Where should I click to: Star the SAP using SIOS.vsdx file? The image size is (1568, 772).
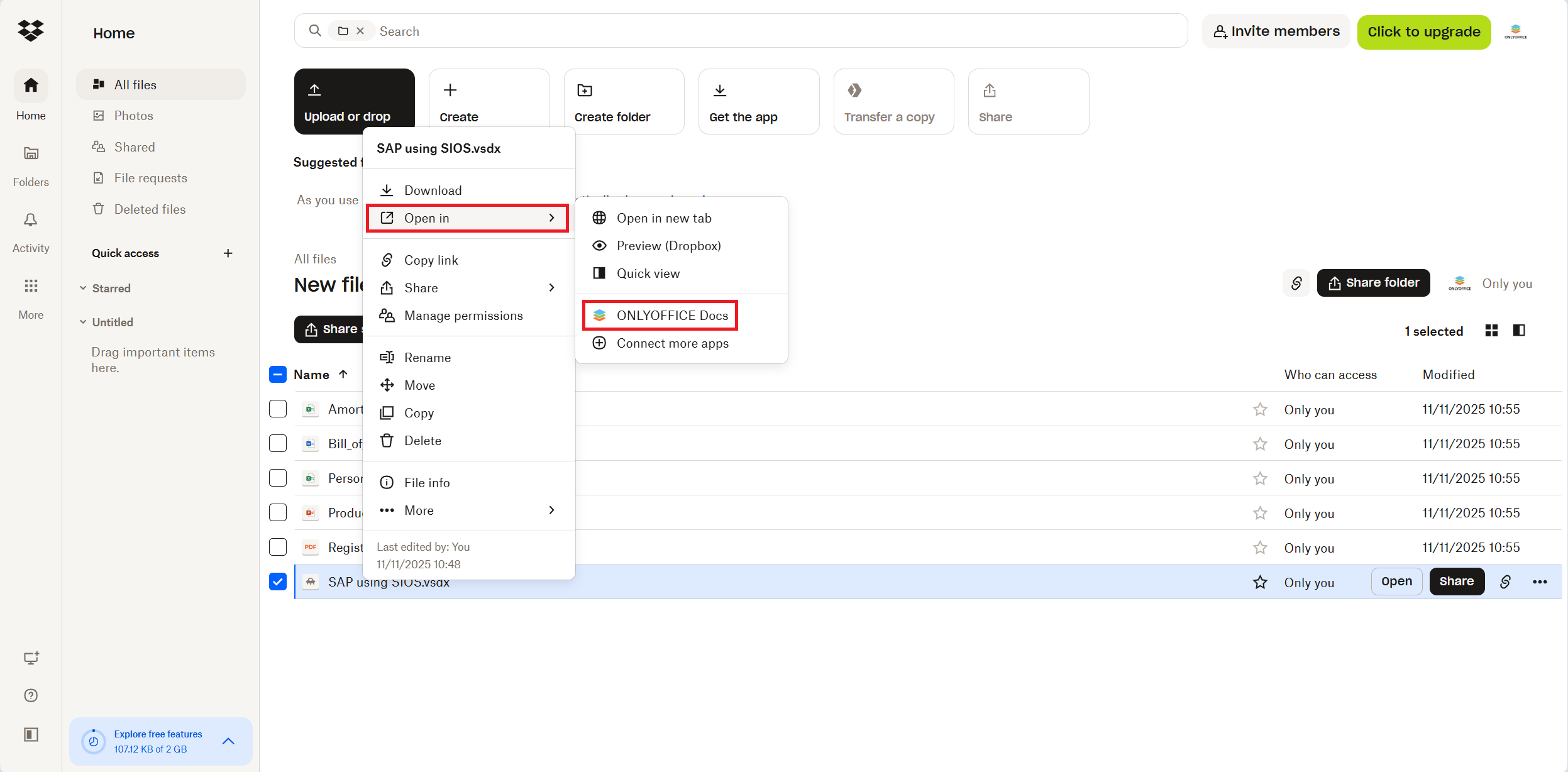1260,582
